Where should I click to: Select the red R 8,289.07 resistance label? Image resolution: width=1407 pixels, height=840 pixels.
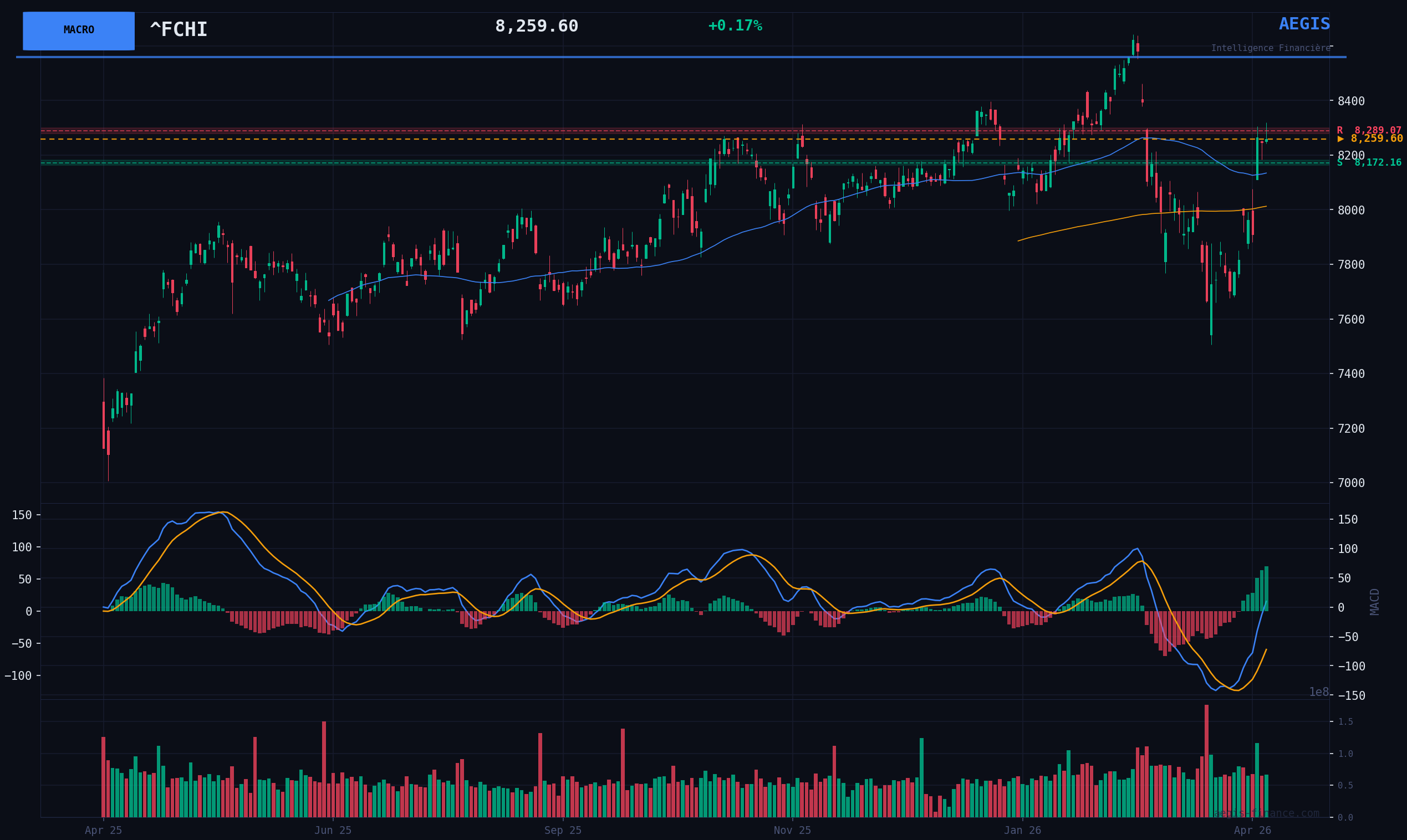[1369, 130]
